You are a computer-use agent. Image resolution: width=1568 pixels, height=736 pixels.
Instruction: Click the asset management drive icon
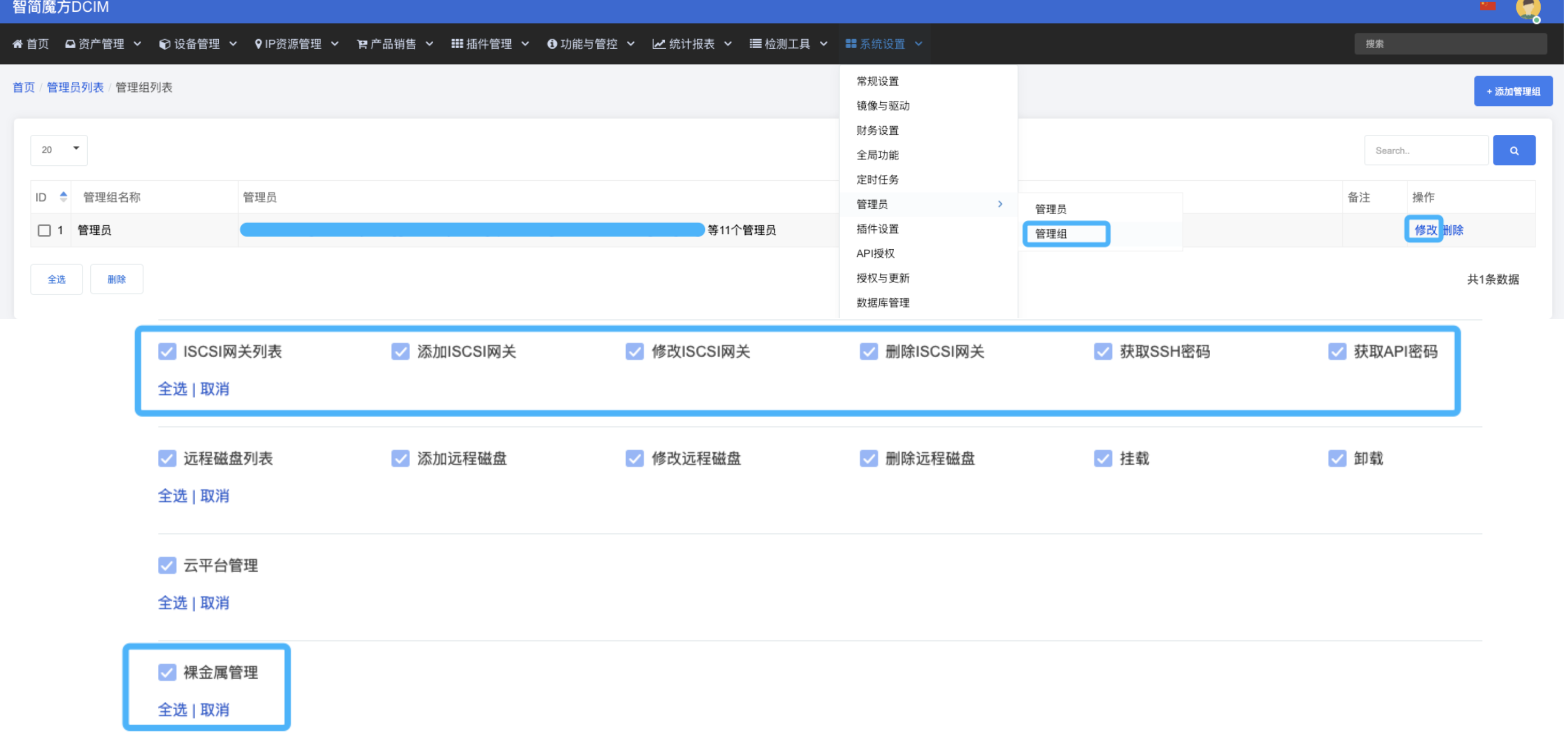point(70,44)
